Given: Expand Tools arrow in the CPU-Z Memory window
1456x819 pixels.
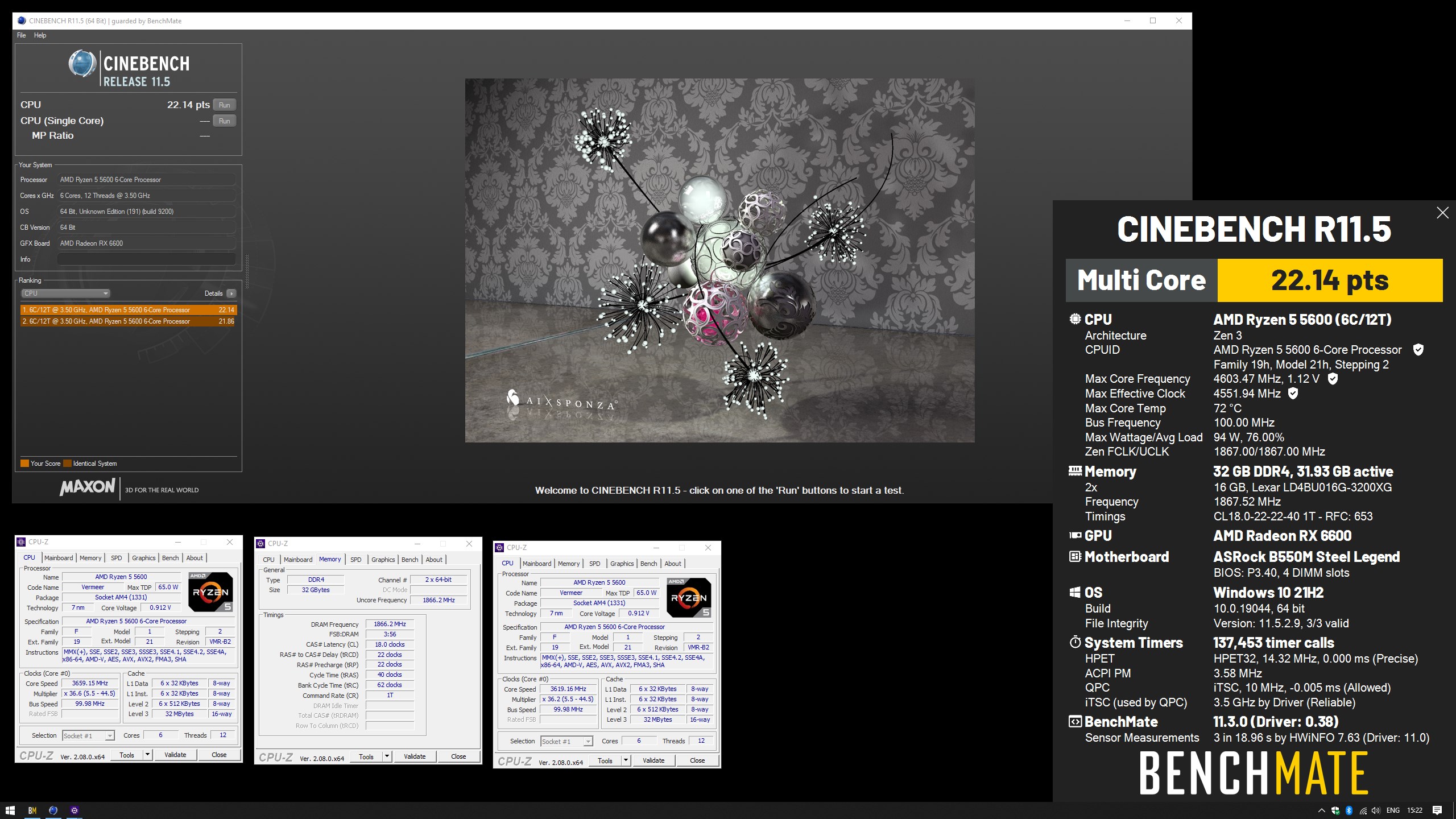Looking at the screenshot, I should click(x=387, y=756).
